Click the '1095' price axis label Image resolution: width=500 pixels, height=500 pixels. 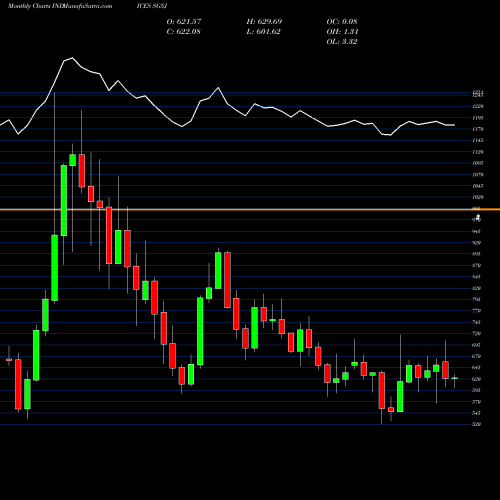478,163
